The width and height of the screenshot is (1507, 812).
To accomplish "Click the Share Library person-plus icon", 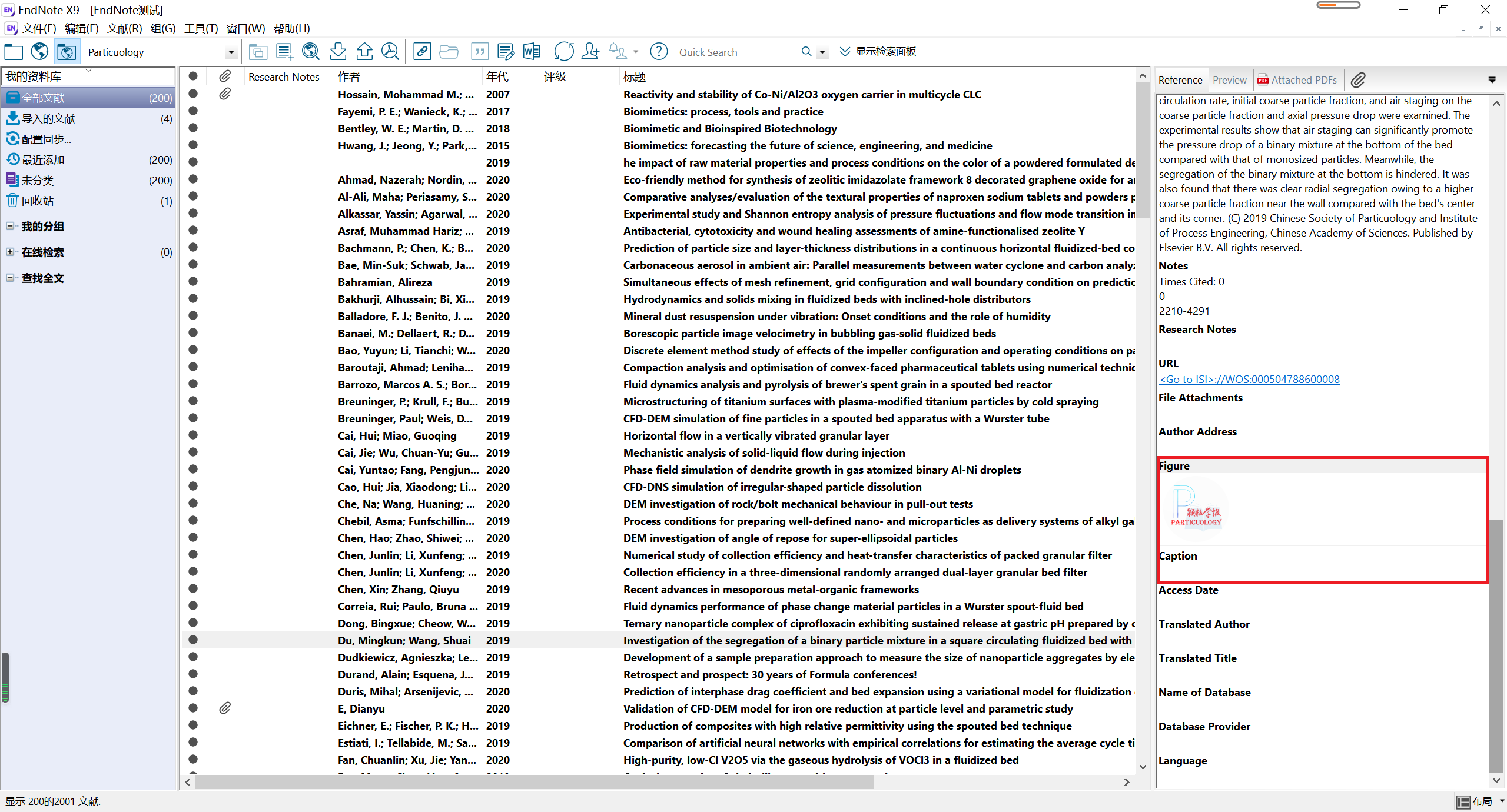I will click(590, 52).
